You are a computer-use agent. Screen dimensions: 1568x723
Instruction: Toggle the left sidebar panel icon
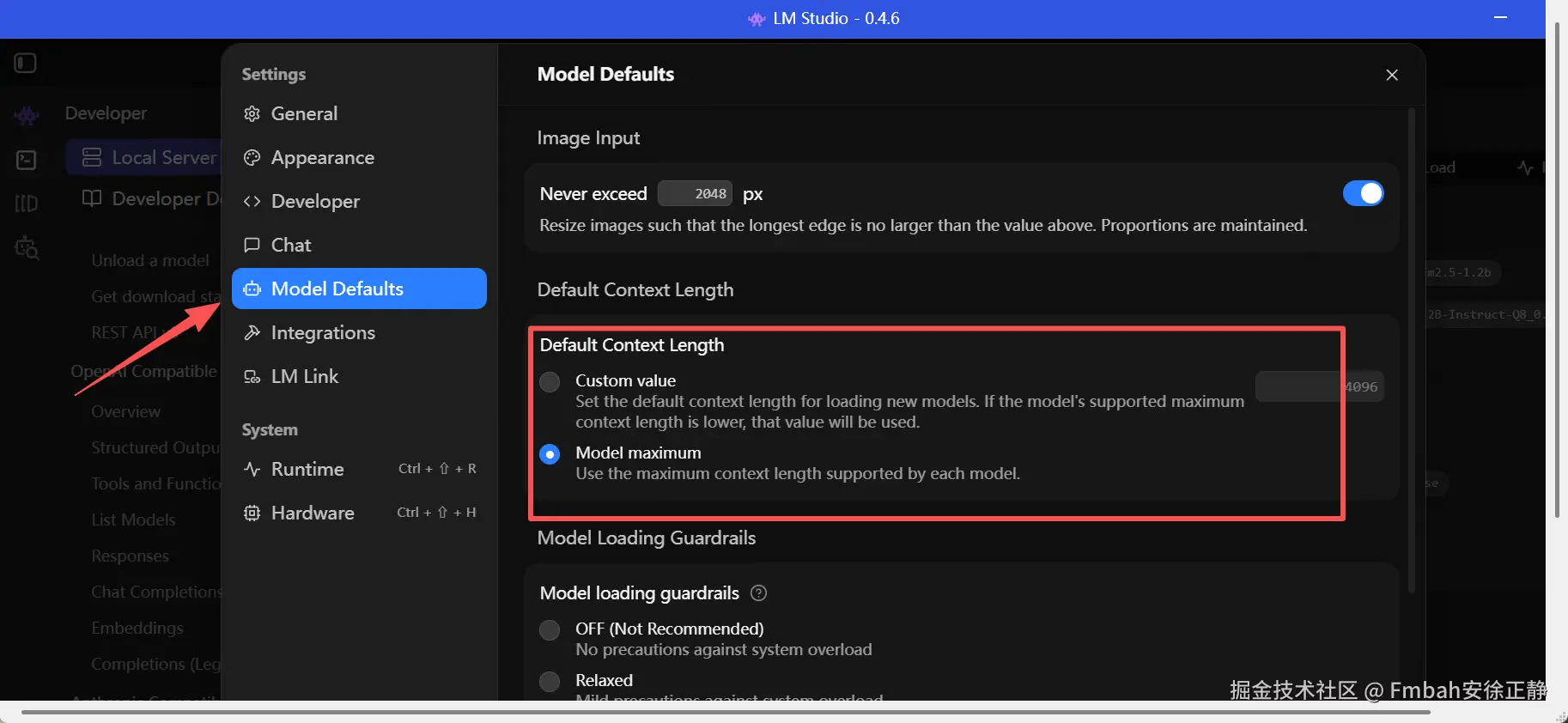coord(26,63)
